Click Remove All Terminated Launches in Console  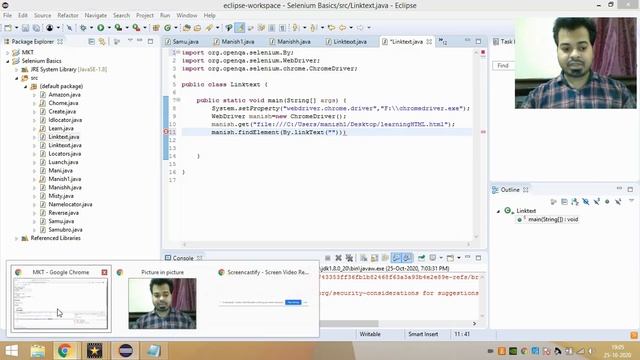point(349,258)
